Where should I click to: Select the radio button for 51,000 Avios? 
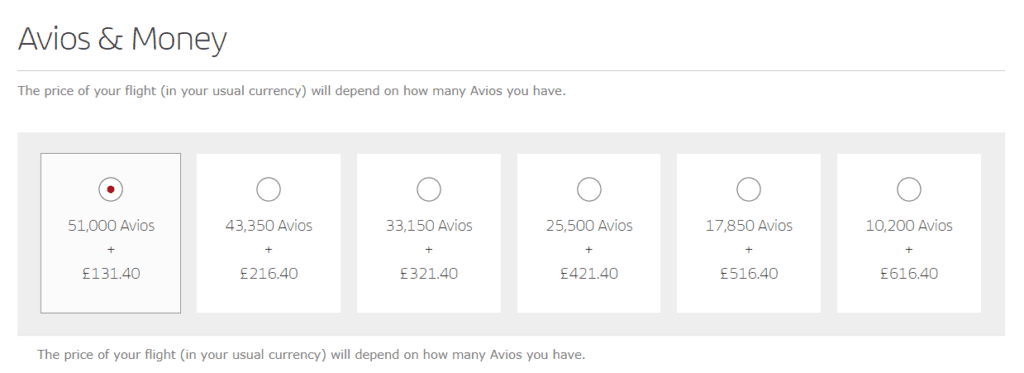coord(111,189)
